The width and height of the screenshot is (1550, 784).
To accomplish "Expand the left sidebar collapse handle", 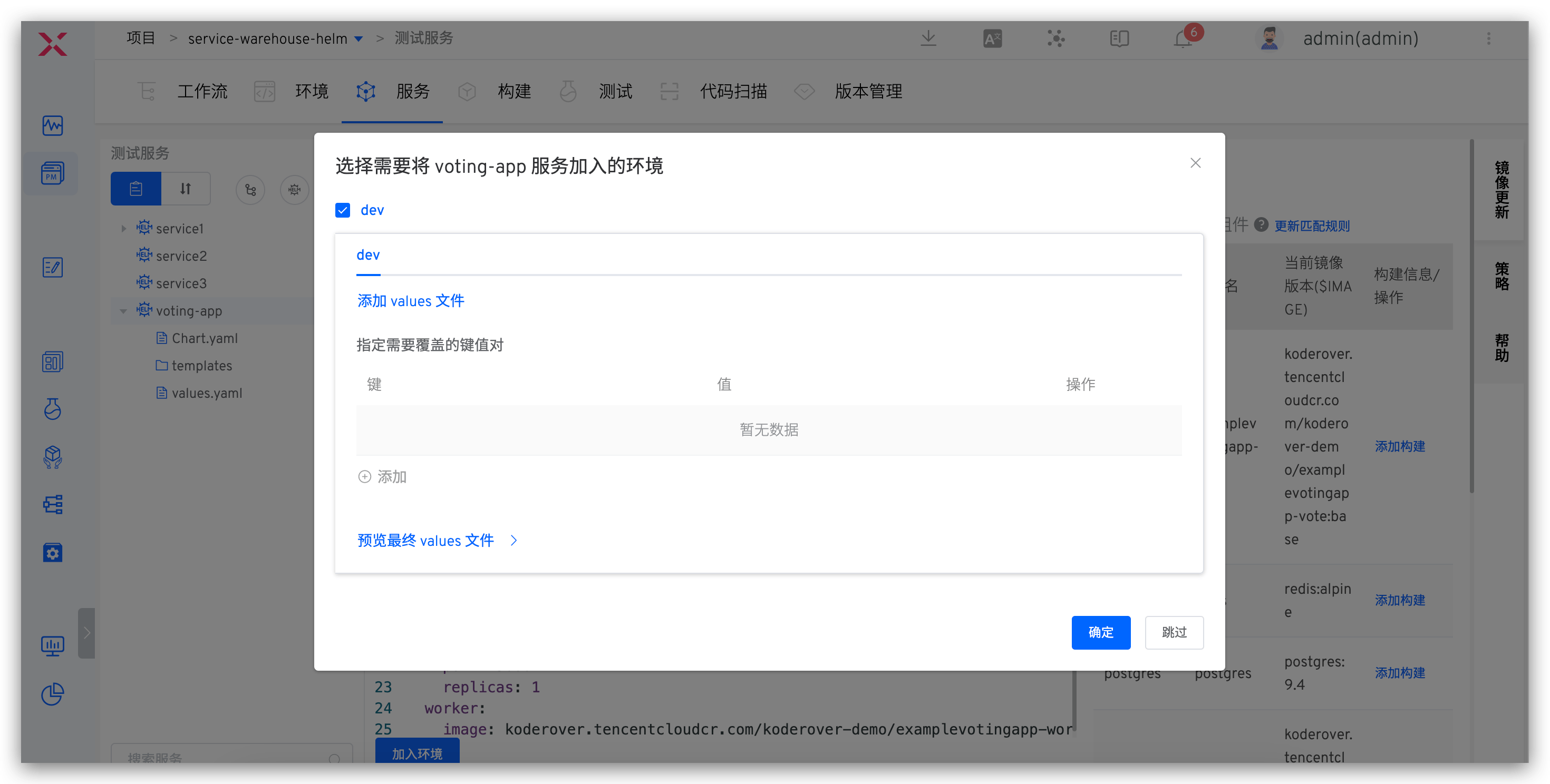I will point(86,633).
